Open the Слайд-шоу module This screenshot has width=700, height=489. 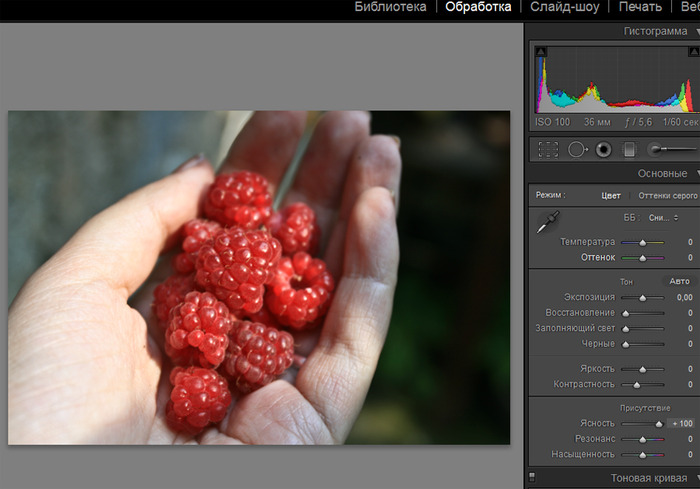click(x=565, y=7)
